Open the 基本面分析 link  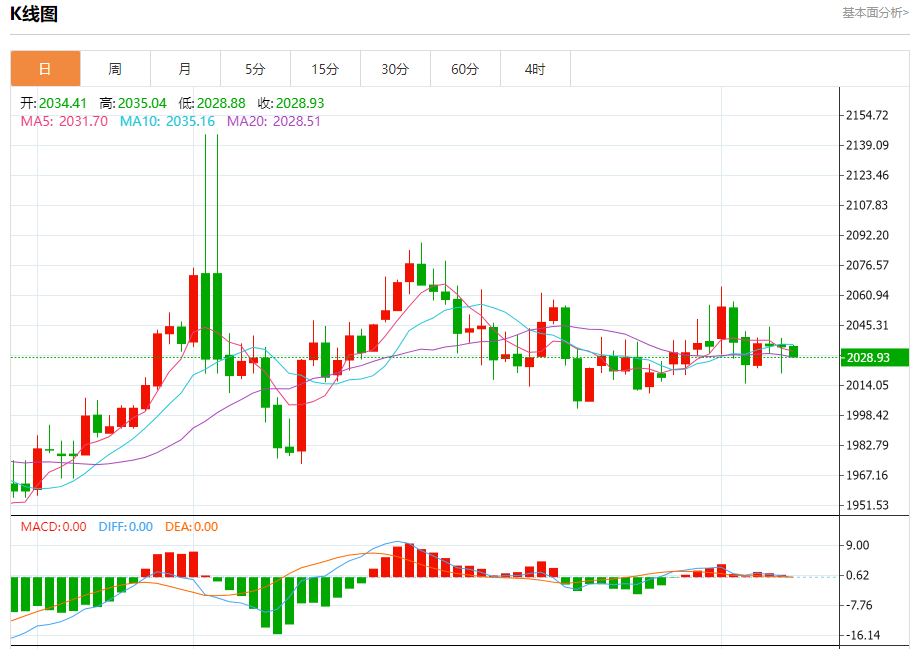[x=875, y=12]
